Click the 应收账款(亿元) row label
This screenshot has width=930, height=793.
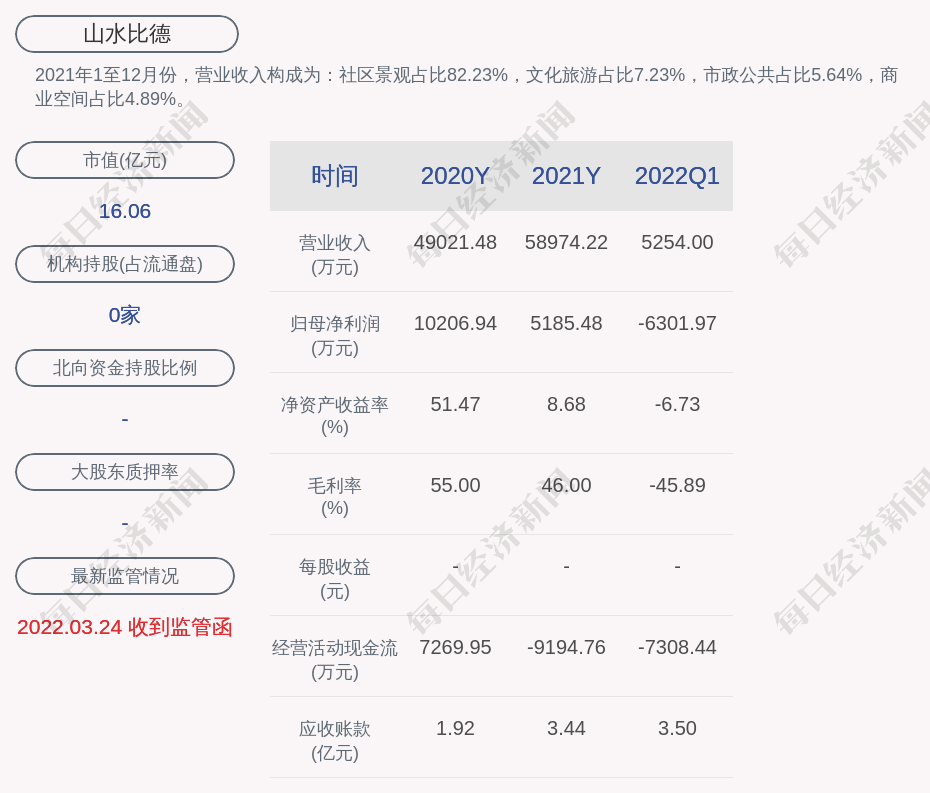[335, 741]
